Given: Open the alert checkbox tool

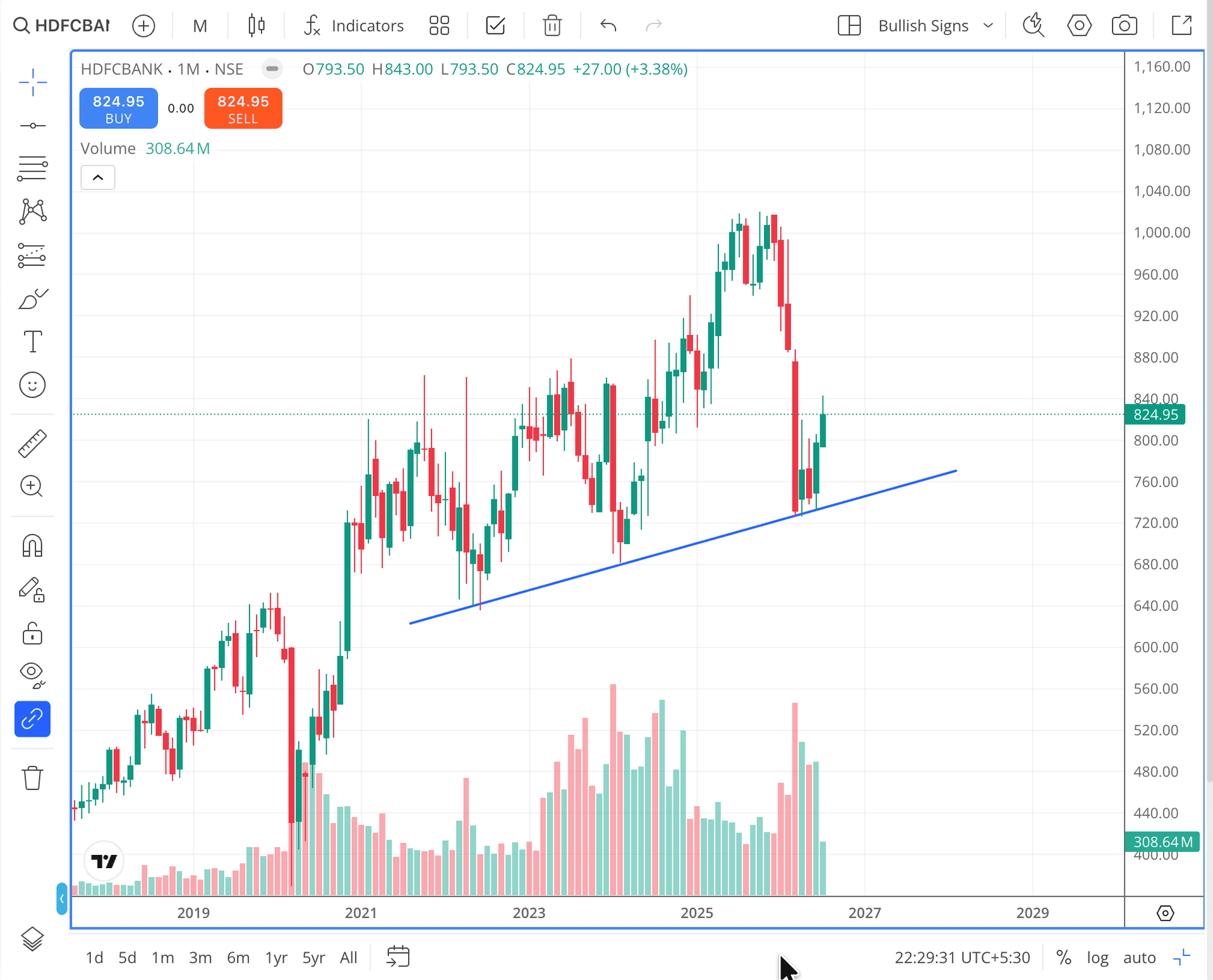Looking at the screenshot, I should pyautogui.click(x=495, y=25).
